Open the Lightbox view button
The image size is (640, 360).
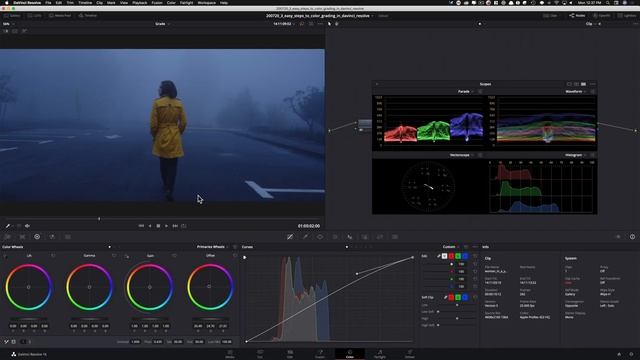click(626, 16)
